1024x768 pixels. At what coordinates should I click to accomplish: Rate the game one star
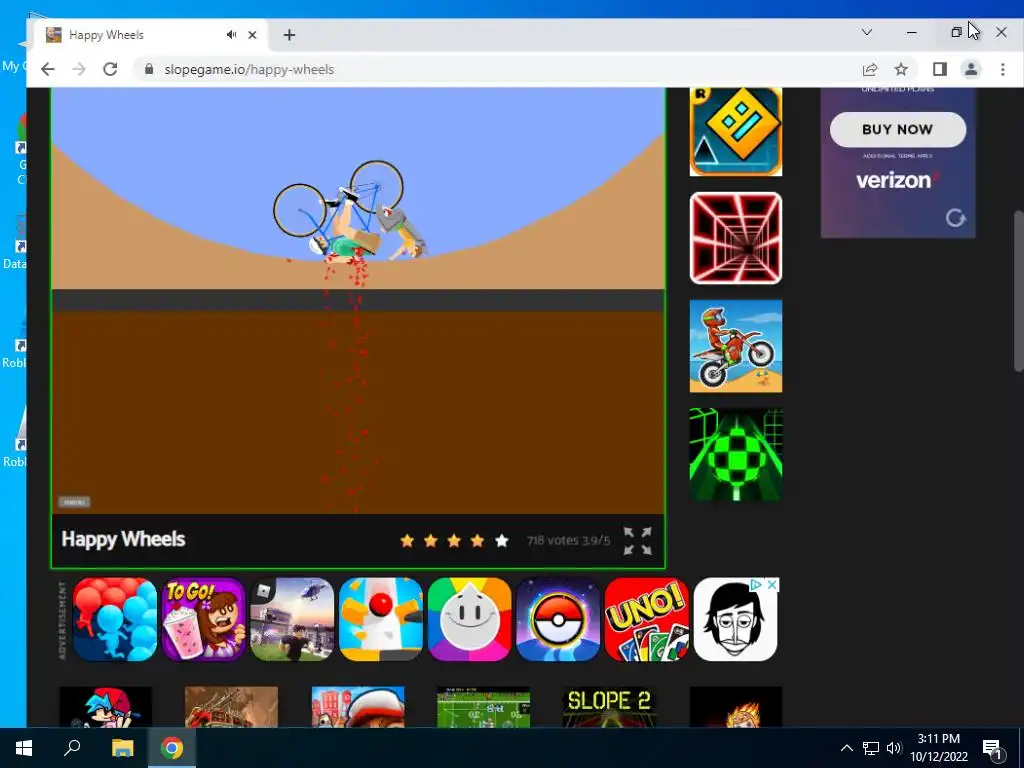407,541
